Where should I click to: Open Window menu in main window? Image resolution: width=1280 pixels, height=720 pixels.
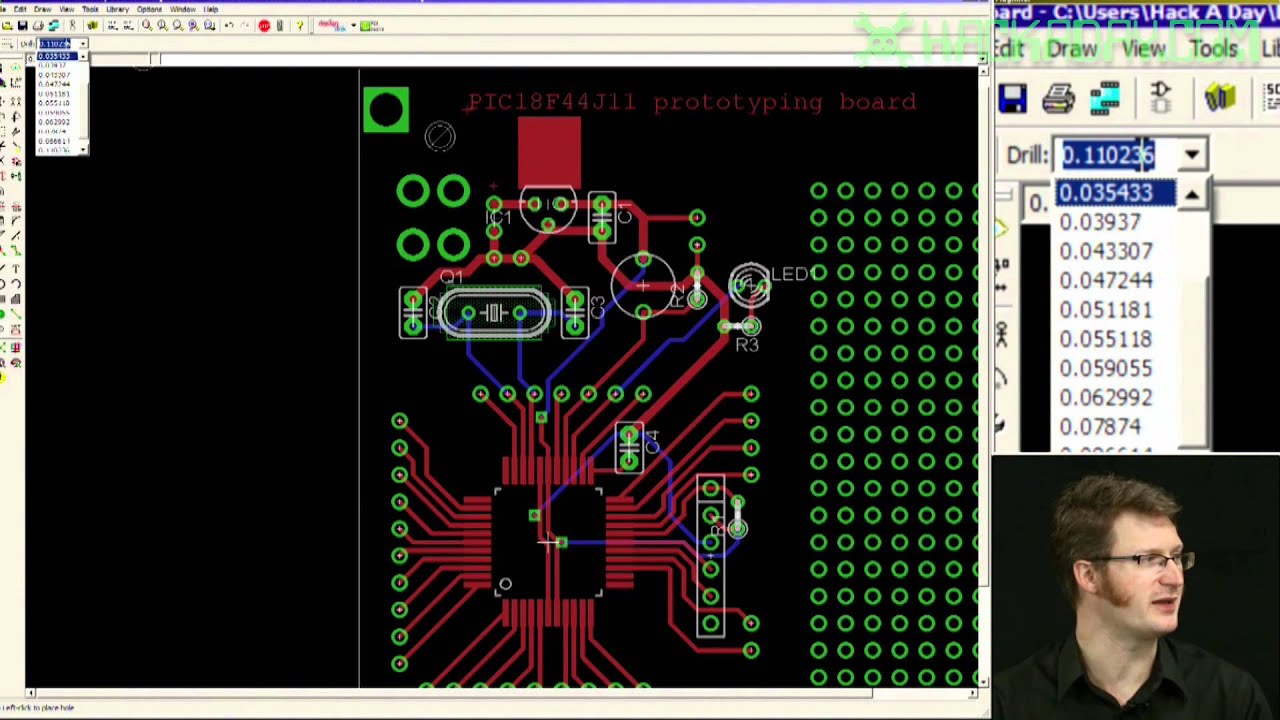pos(183,9)
